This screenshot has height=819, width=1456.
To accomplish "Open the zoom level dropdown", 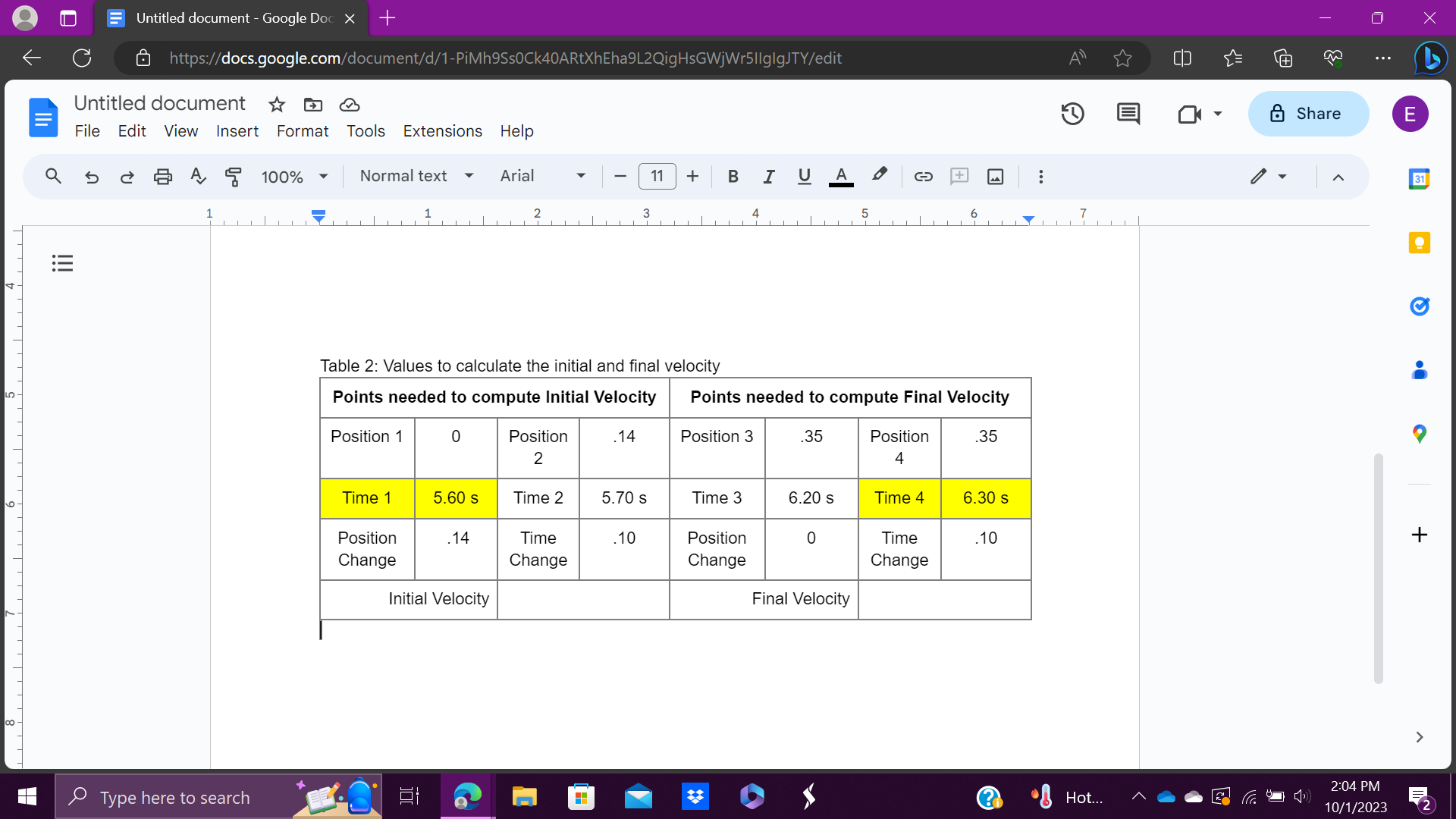I will 293,176.
